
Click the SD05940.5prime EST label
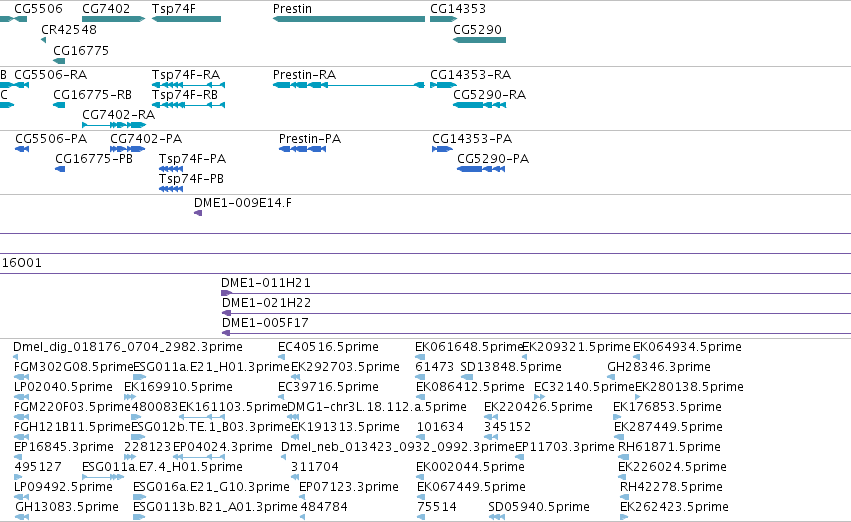coord(538,507)
